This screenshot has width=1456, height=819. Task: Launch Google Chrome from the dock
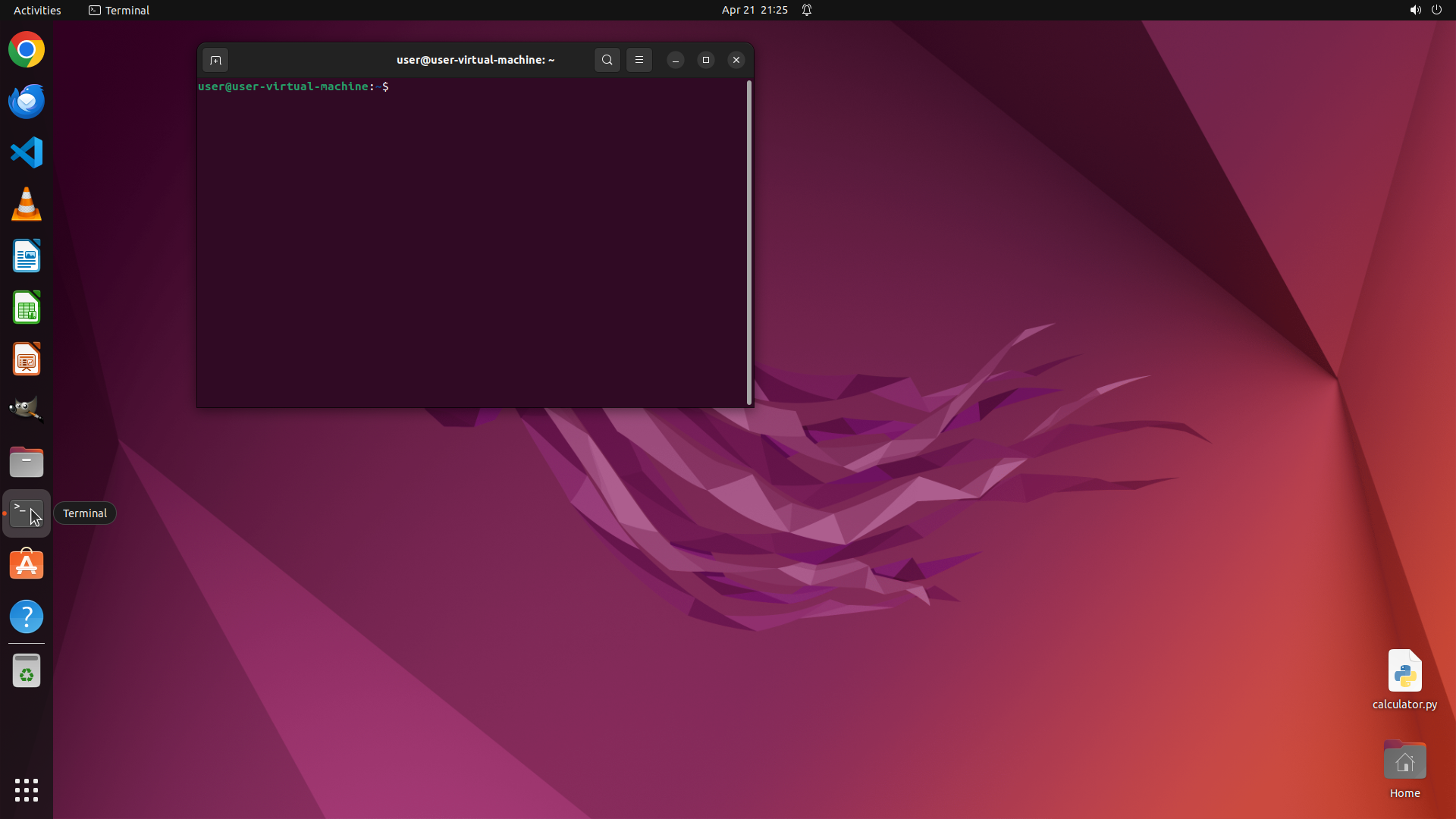27,50
